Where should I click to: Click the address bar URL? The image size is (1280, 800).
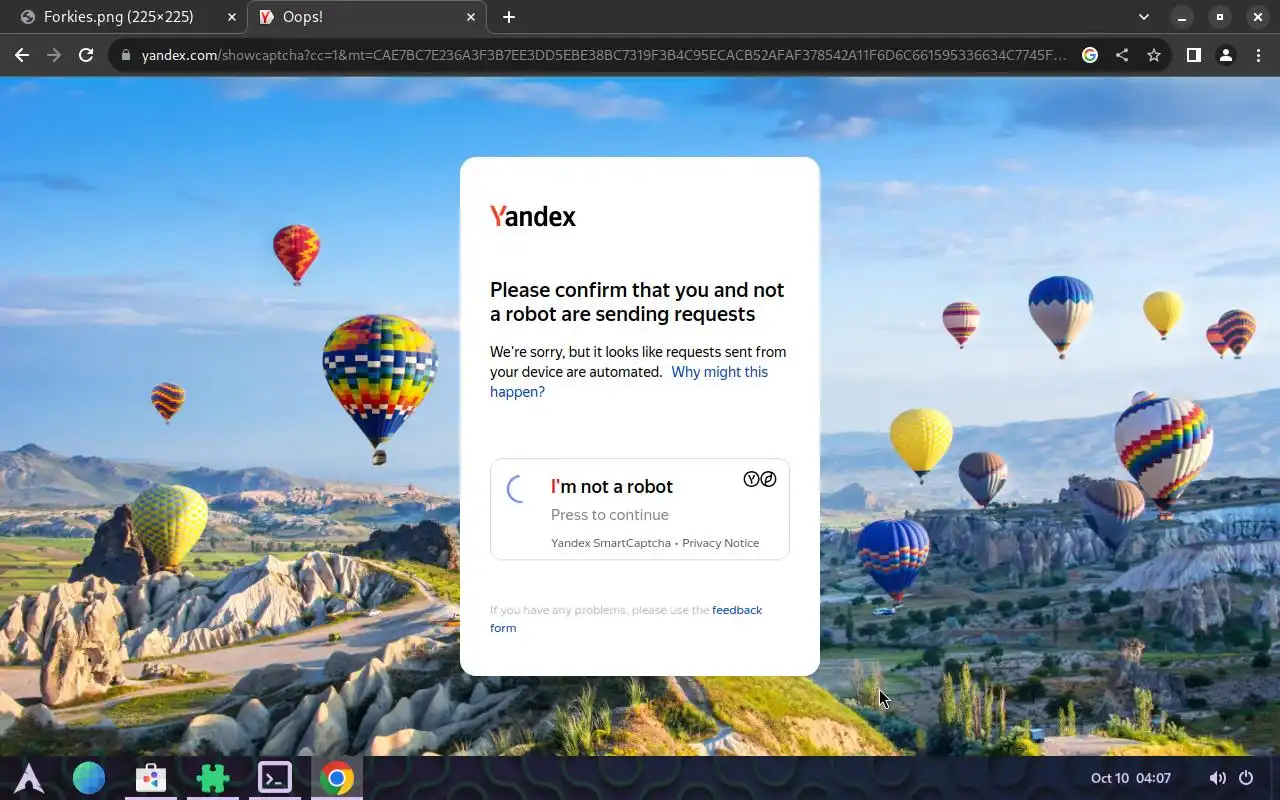click(x=604, y=55)
